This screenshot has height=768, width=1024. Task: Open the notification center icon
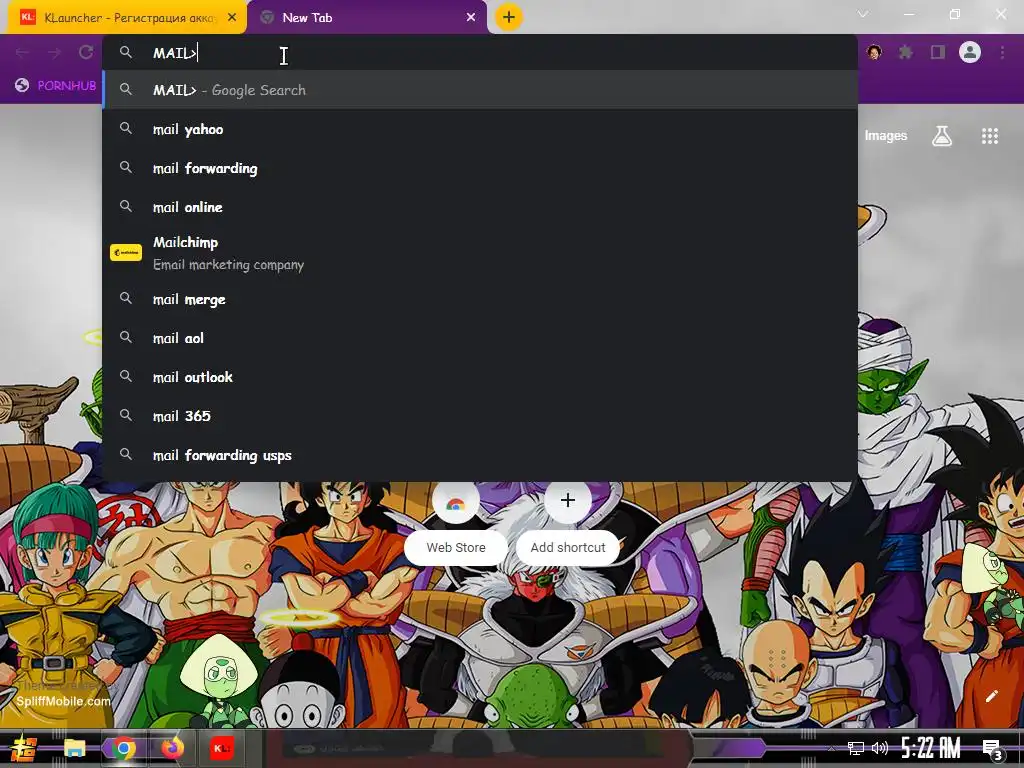pyautogui.click(x=993, y=750)
